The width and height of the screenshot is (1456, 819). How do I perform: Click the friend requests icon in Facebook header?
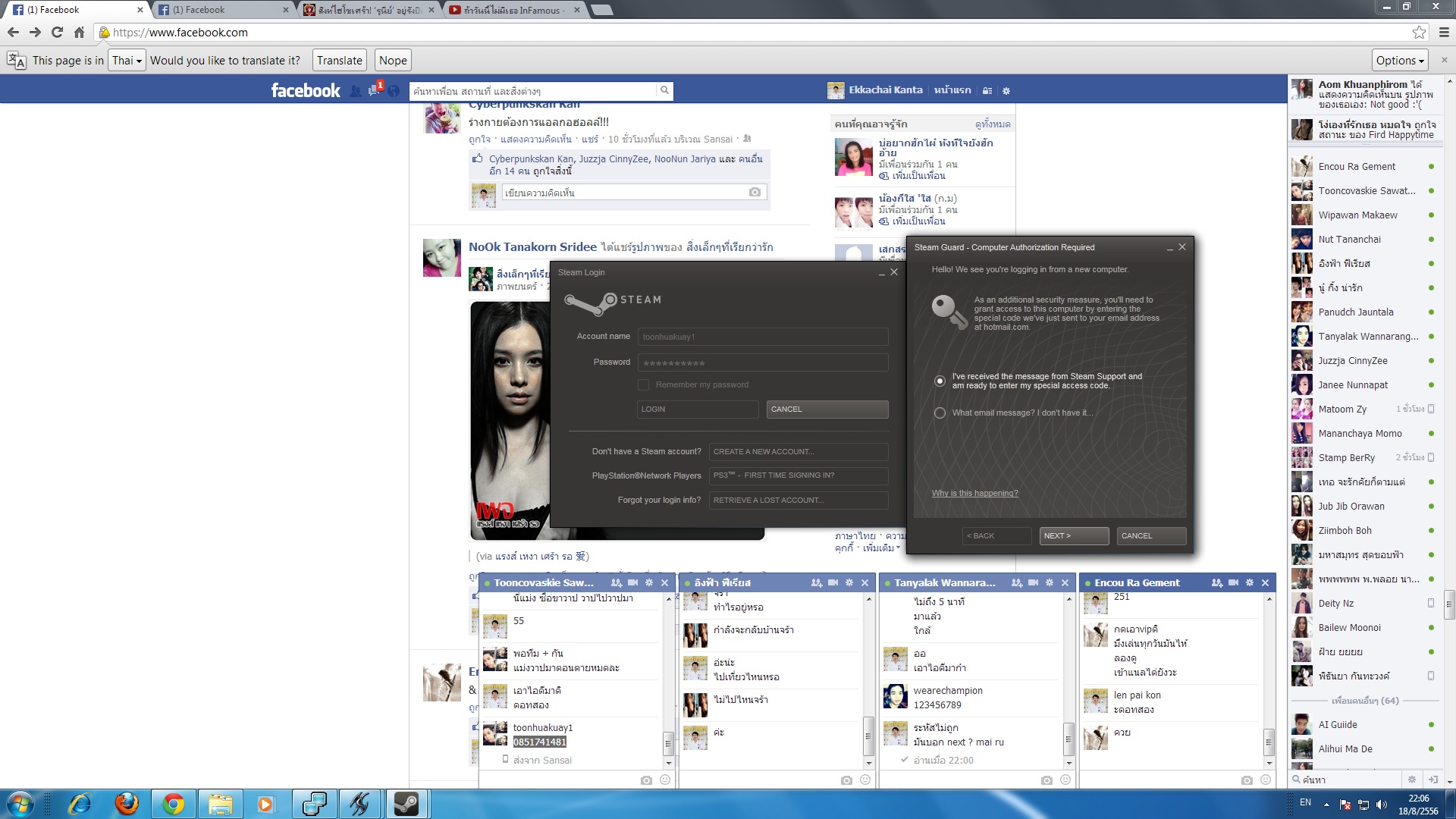[x=355, y=91]
